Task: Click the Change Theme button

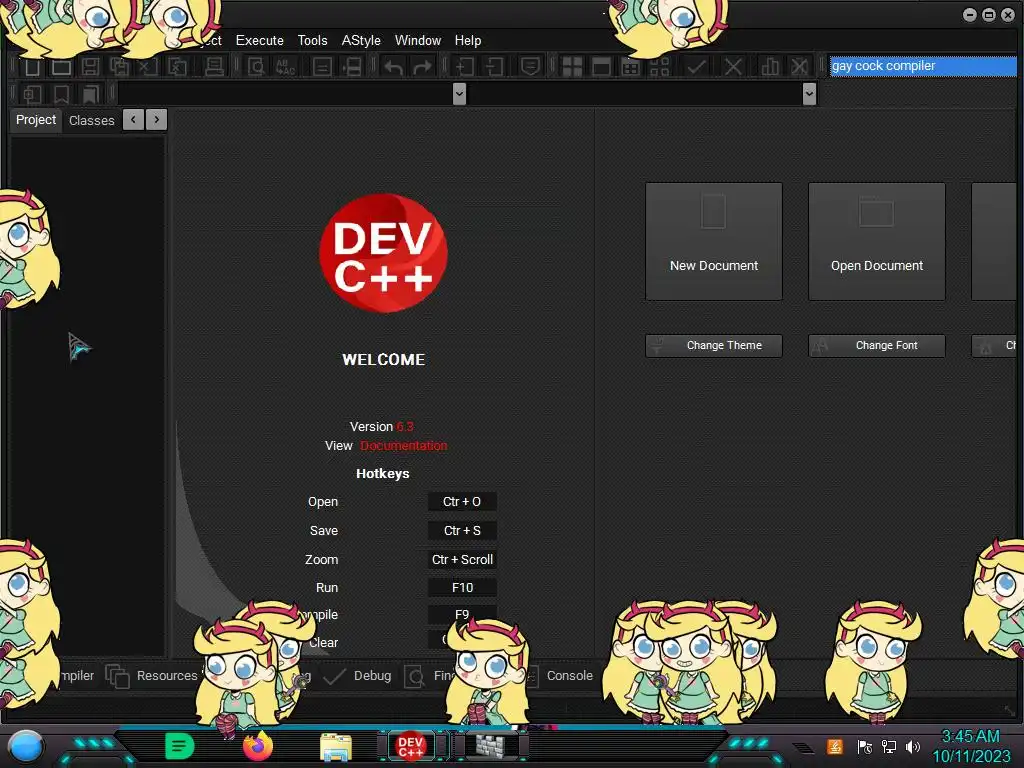Action: click(714, 345)
